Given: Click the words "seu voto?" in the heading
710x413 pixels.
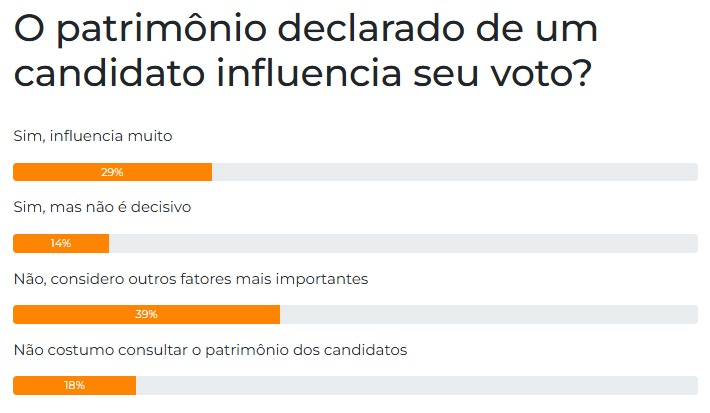Looking at the screenshot, I should pos(502,72).
